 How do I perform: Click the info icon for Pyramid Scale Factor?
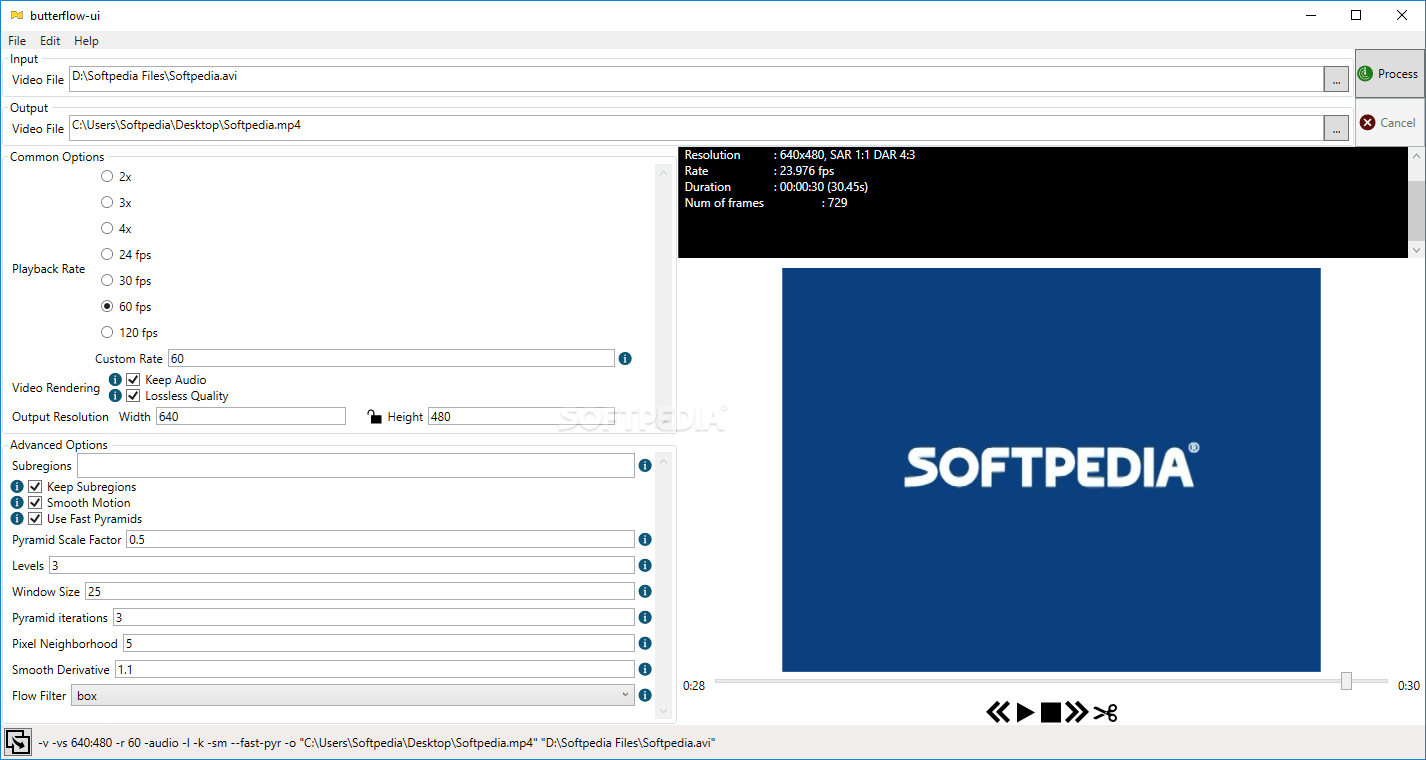click(645, 540)
